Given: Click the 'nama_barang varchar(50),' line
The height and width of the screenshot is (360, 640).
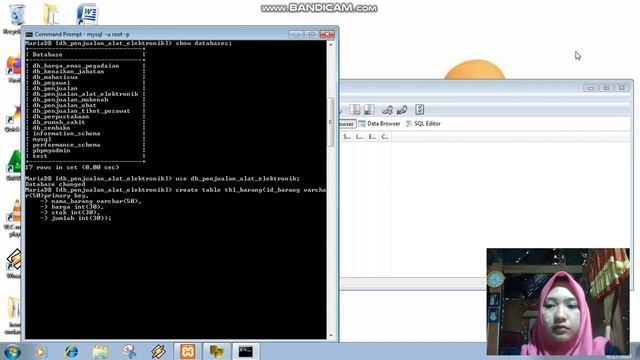Looking at the screenshot, I should (x=96, y=201).
